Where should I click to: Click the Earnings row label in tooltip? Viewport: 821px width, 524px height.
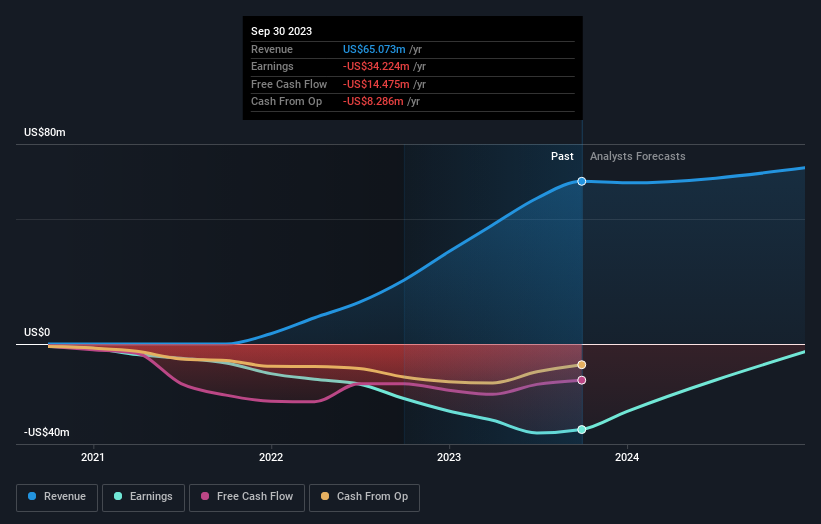pos(272,66)
